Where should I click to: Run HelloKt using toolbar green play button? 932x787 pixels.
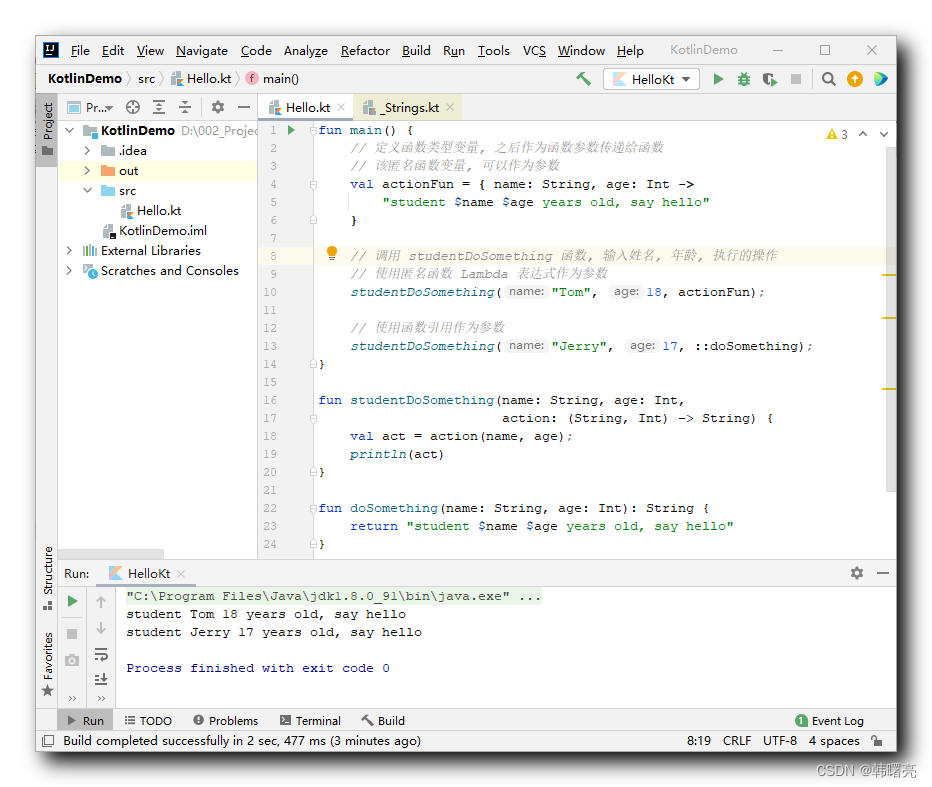click(x=718, y=79)
